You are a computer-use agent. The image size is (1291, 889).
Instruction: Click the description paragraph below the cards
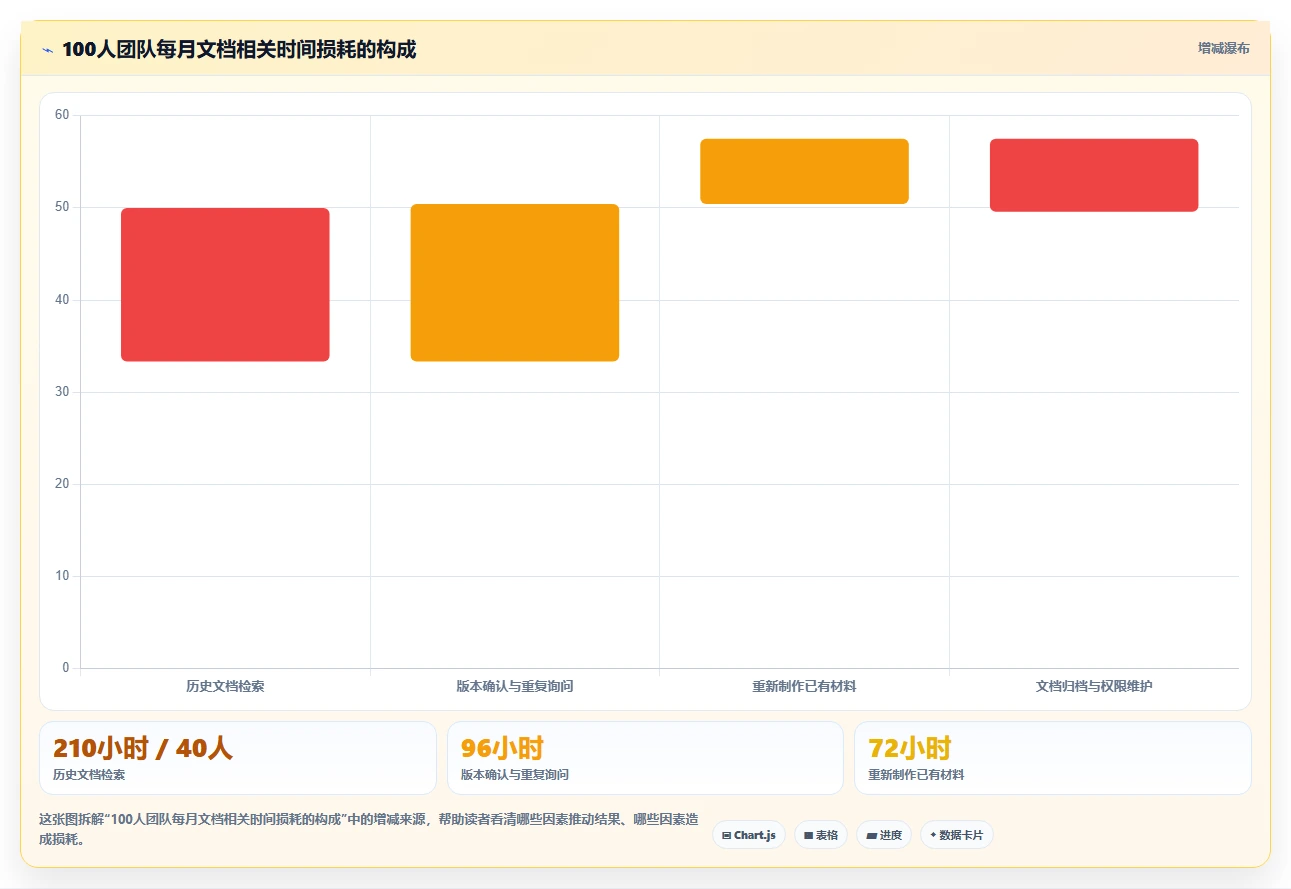[369, 830]
